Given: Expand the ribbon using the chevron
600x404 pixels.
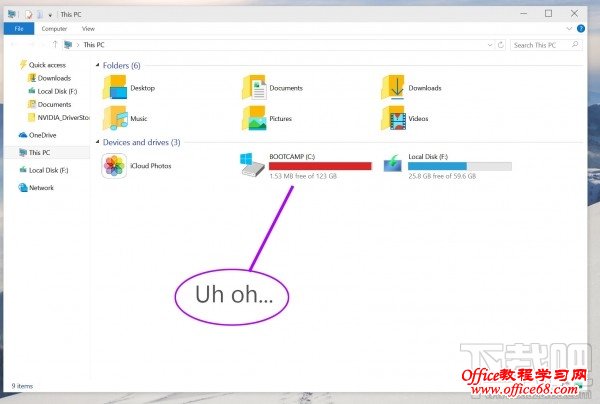Looking at the screenshot, I should pos(569,29).
